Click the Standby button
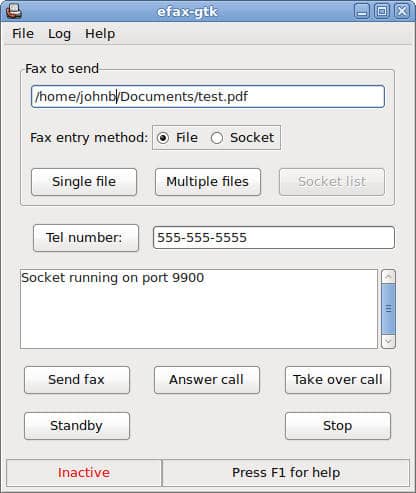The height and width of the screenshot is (493, 416). click(x=77, y=426)
